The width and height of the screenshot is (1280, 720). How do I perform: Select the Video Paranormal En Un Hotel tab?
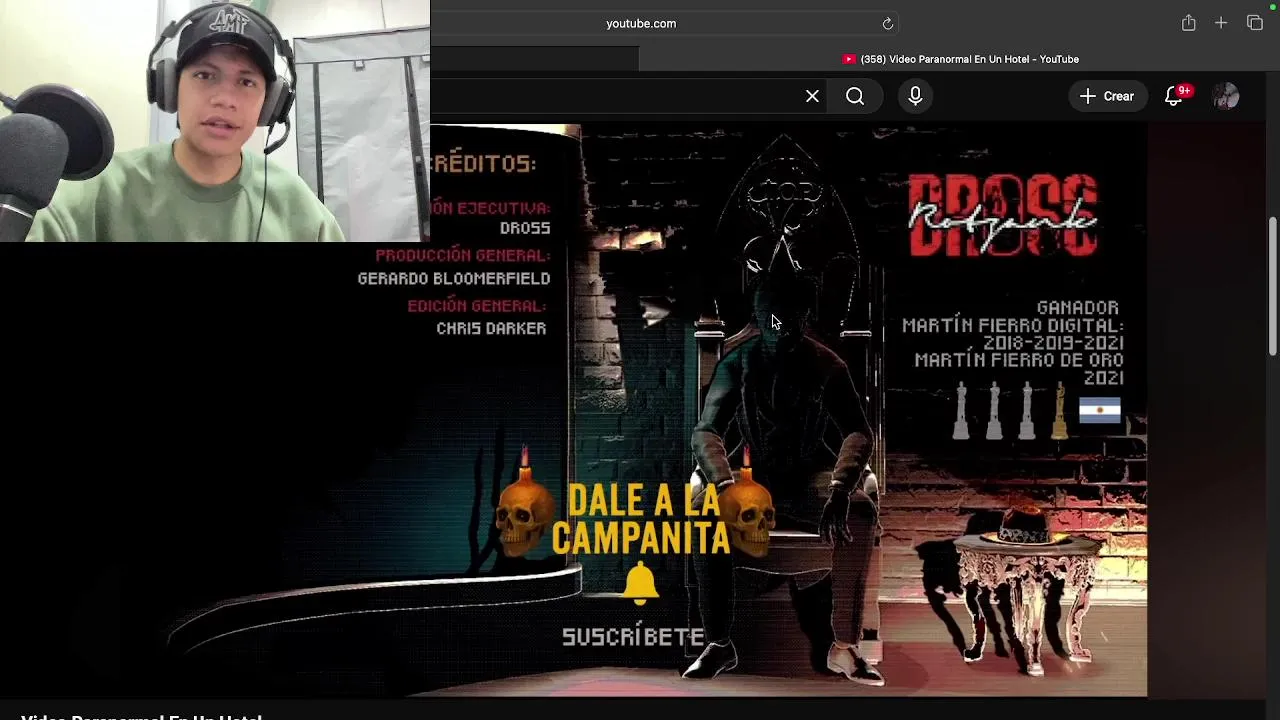click(959, 59)
